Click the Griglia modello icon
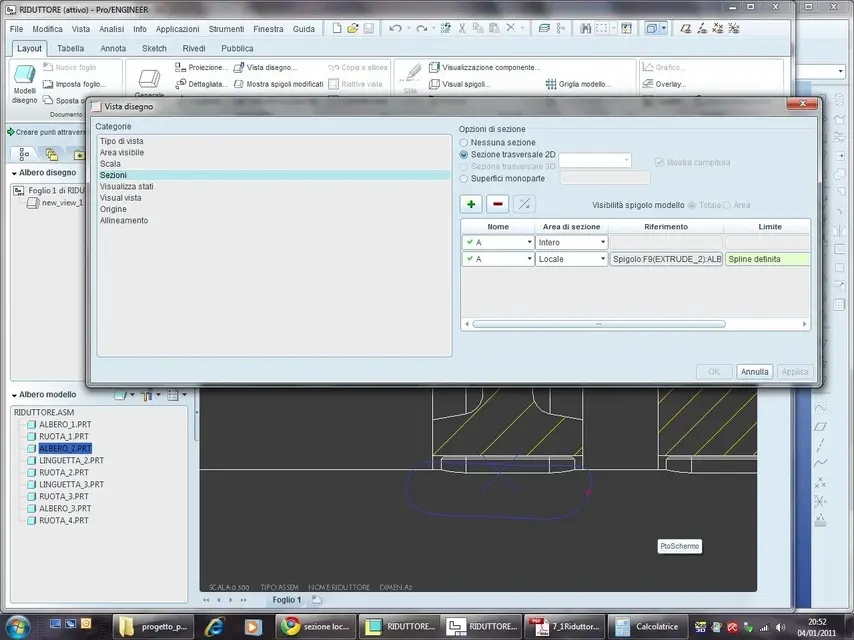The height and width of the screenshot is (640, 854). [551, 84]
